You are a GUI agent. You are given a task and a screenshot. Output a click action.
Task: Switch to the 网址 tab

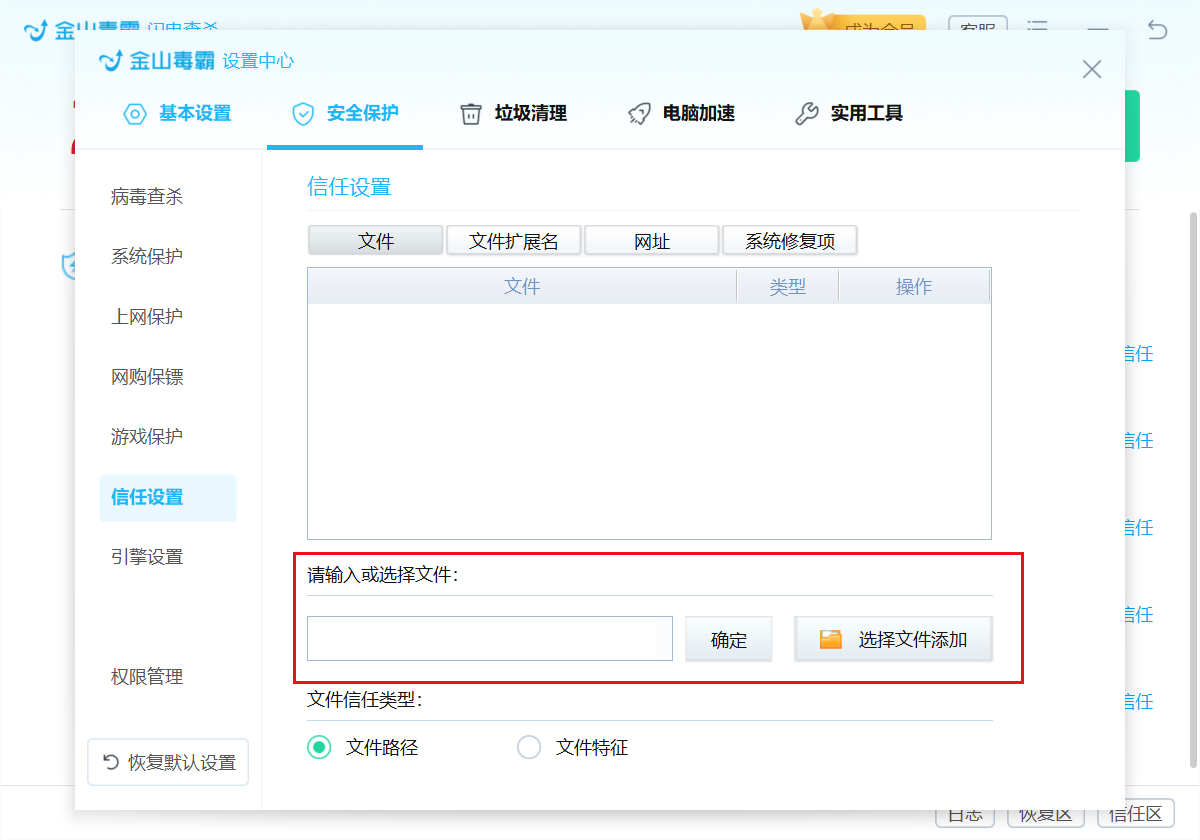(652, 241)
